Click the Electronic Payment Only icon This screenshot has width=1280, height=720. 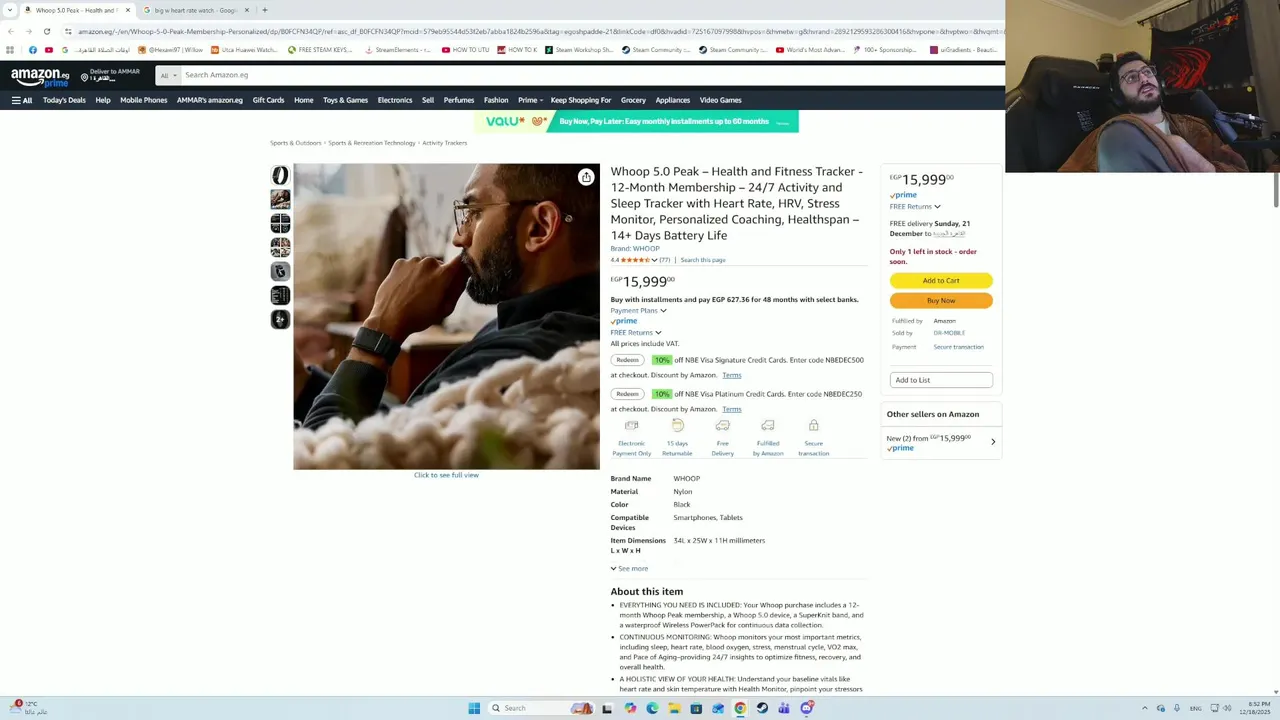pyautogui.click(x=631, y=426)
